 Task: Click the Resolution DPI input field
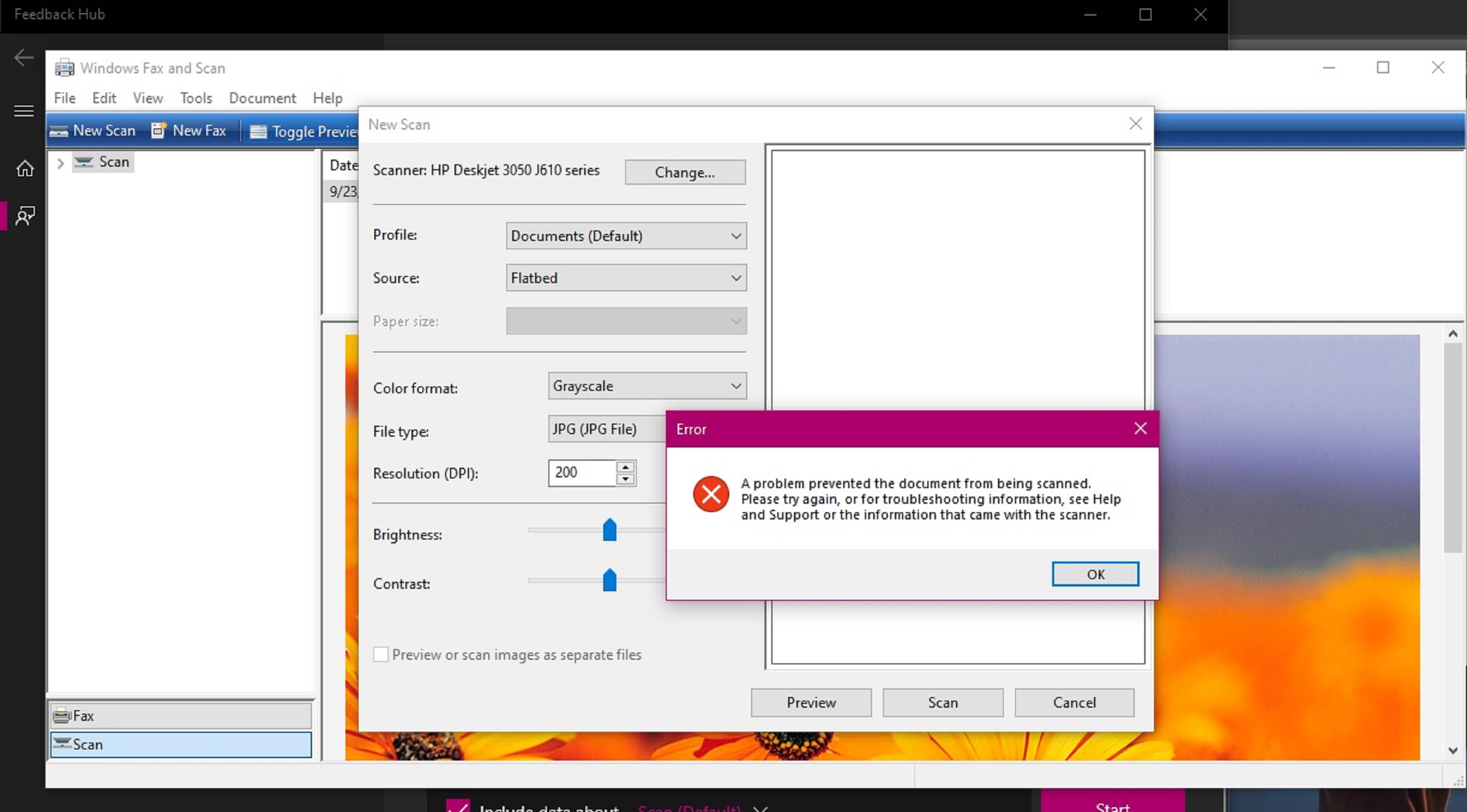tap(582, 473)
